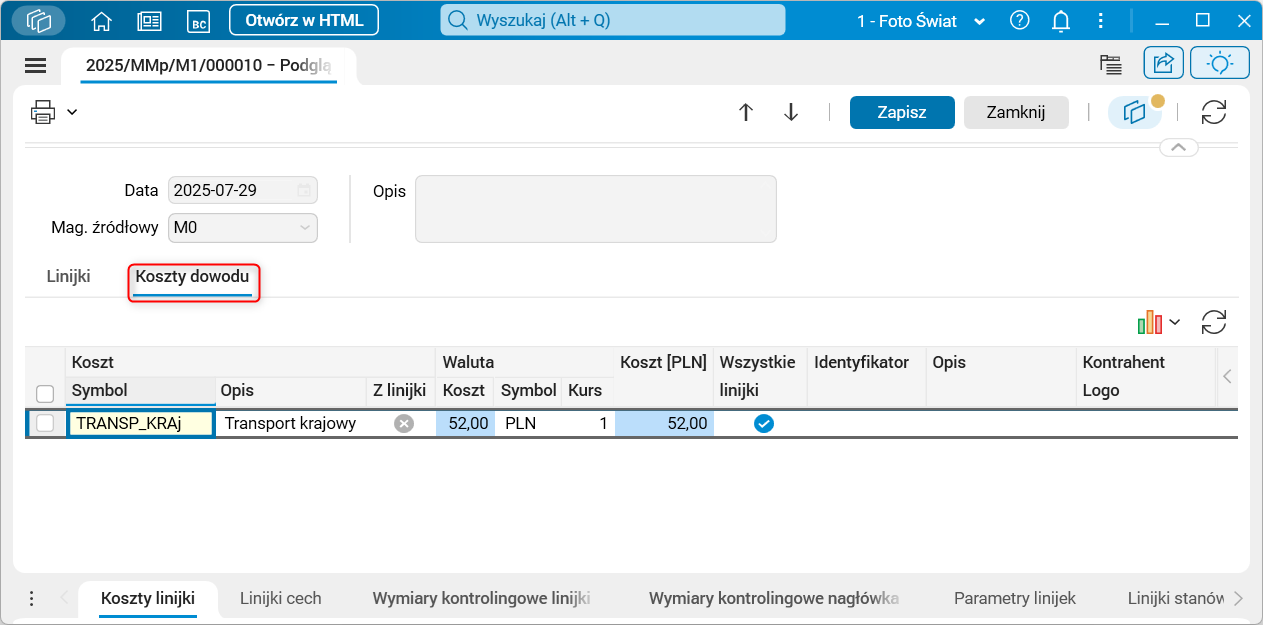1263x625 pixels.
Task: Open the help question mark icon
Action: tap(1020, 20)
